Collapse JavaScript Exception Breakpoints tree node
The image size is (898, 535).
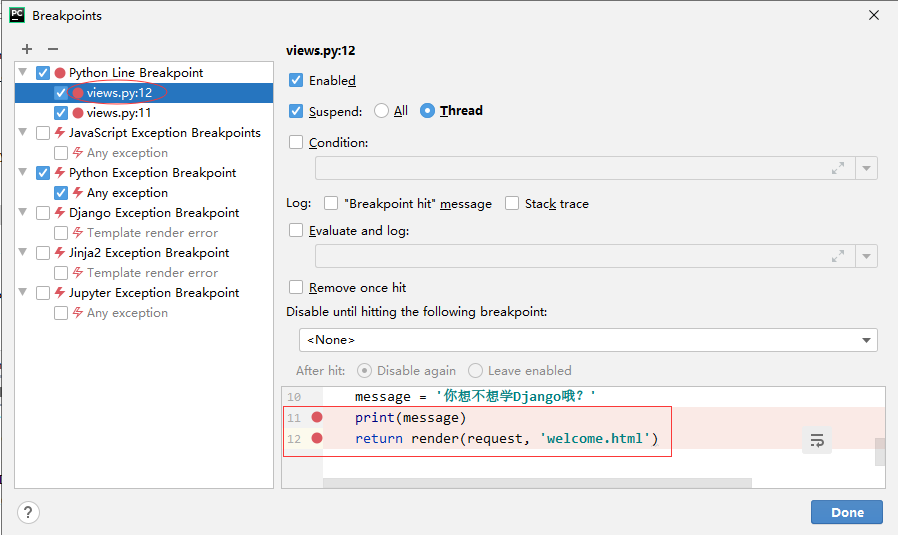23,132
